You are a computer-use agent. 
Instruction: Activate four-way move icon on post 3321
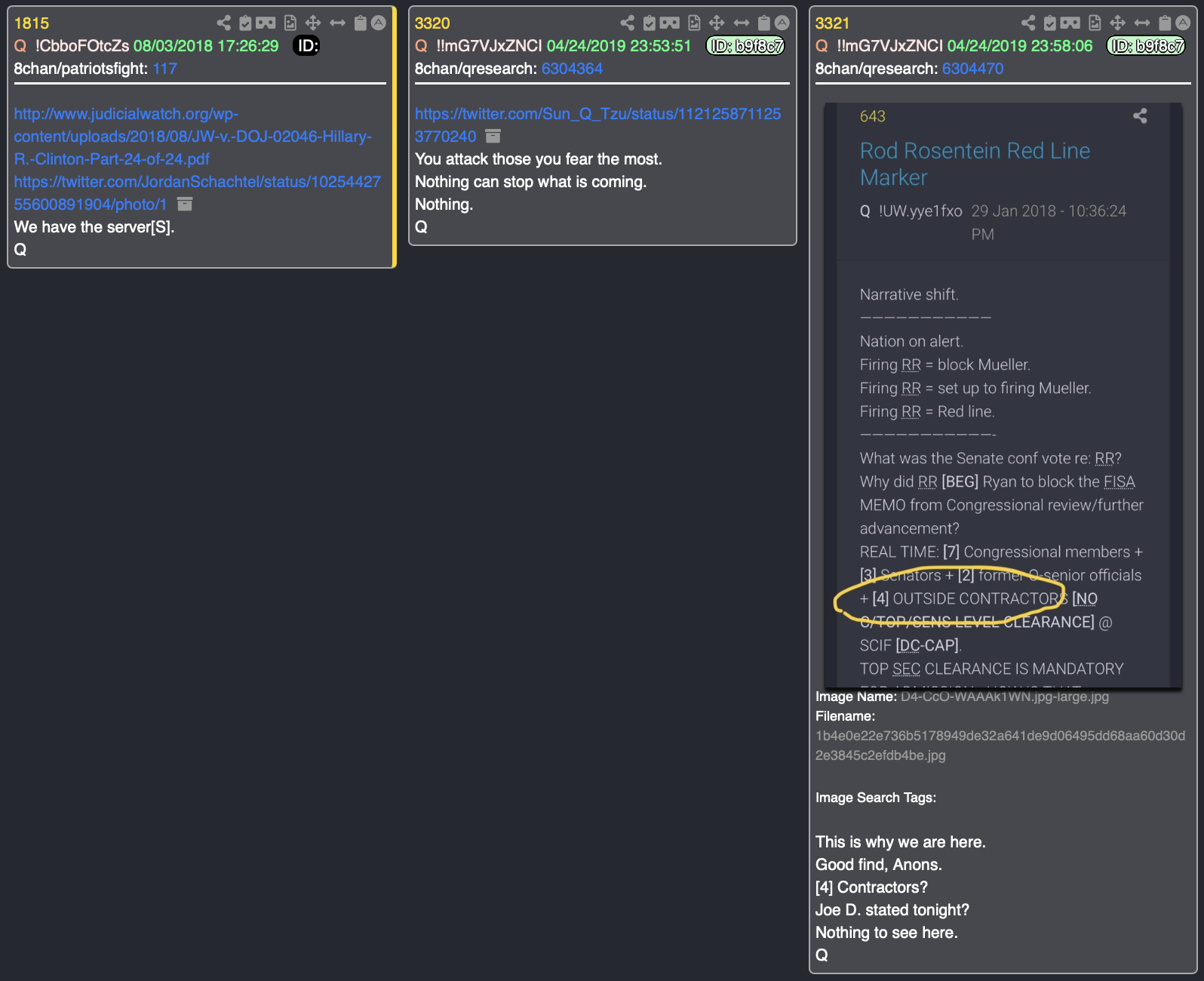[x=1117, y=23]
